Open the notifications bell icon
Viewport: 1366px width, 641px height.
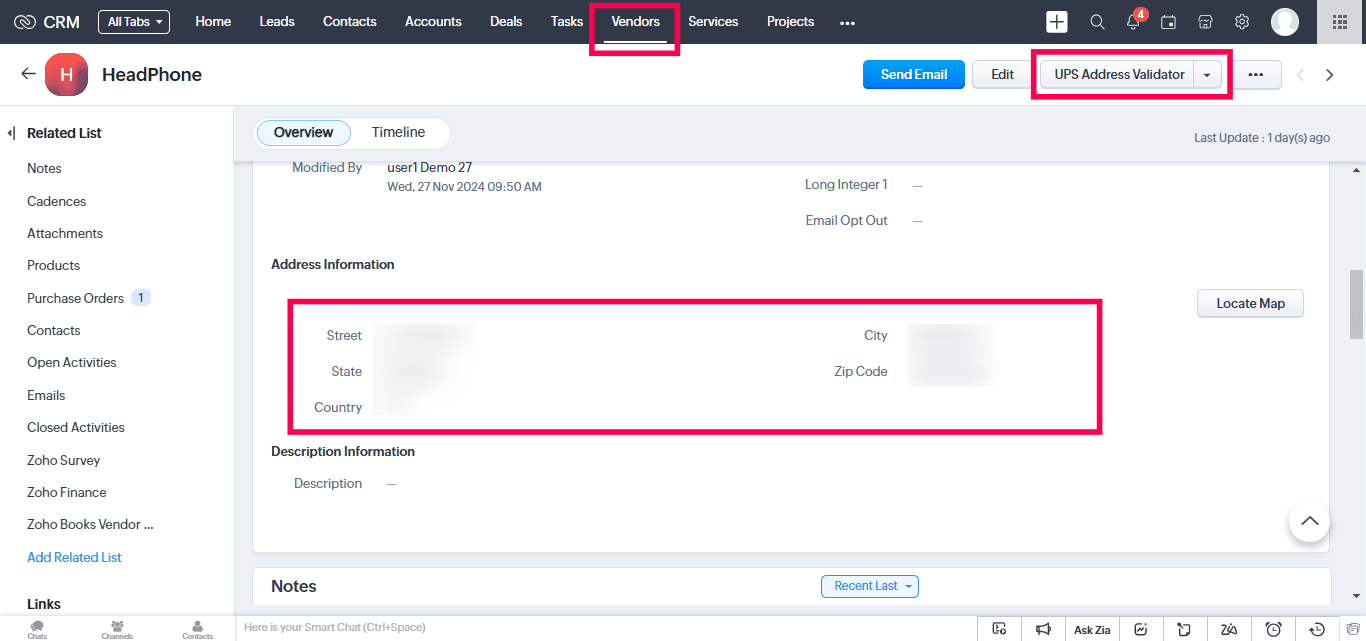click(1134, 22)
